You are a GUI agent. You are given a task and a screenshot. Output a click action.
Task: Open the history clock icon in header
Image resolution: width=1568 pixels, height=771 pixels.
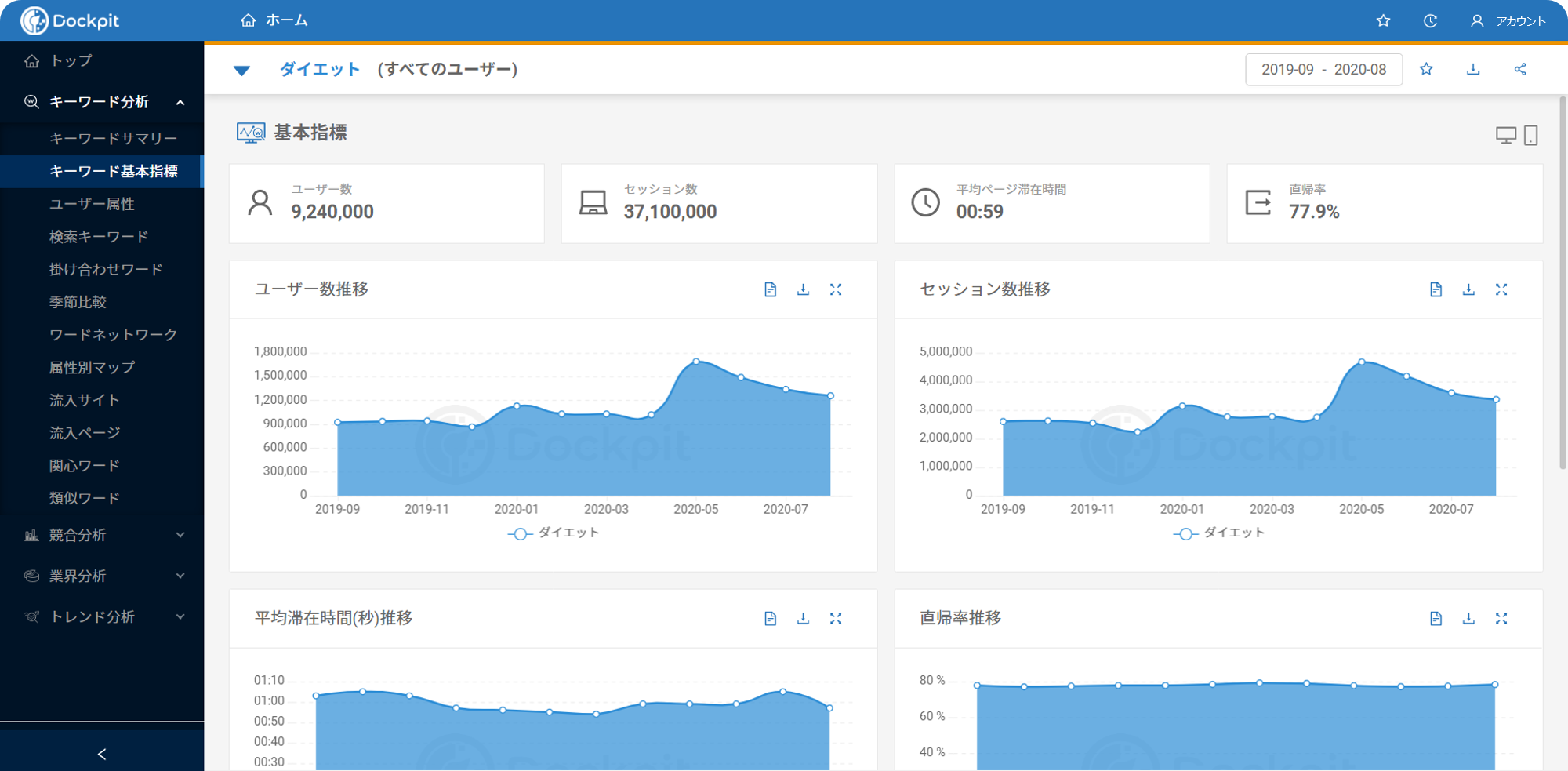1430,21
